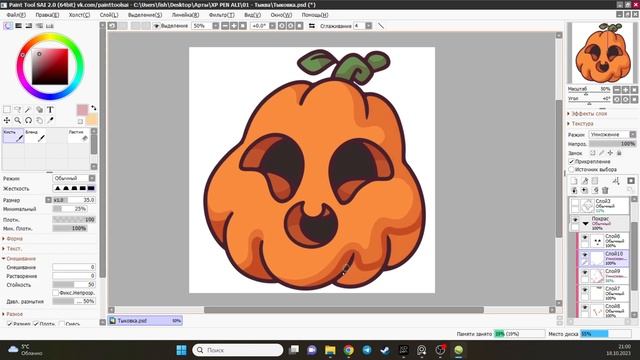Adjust the brush Размер size slider
The width and height of the screenshot is (640, 360).
click(x=74, y=200)
